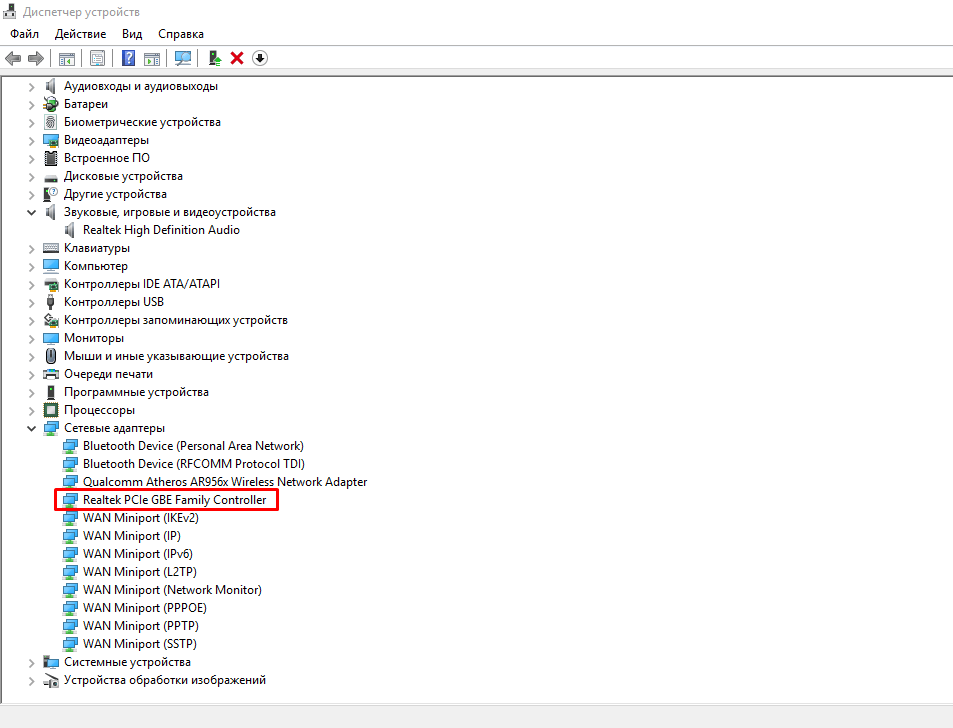The height and width of the screenshot is (728, 953).
Task: Select WAN Miniport (IKEv2)
Action: [x=140, y=518]
